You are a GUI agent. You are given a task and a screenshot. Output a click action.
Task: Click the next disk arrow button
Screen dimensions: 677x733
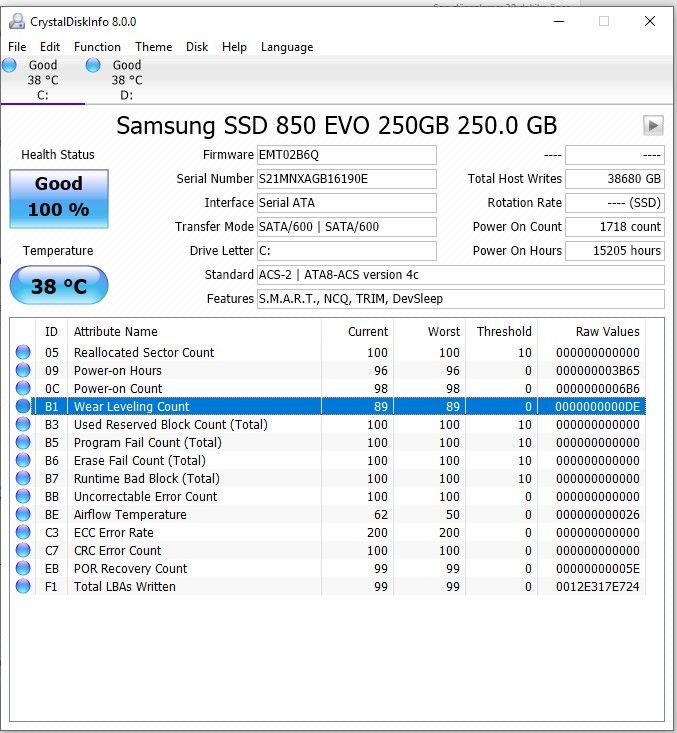653,125
